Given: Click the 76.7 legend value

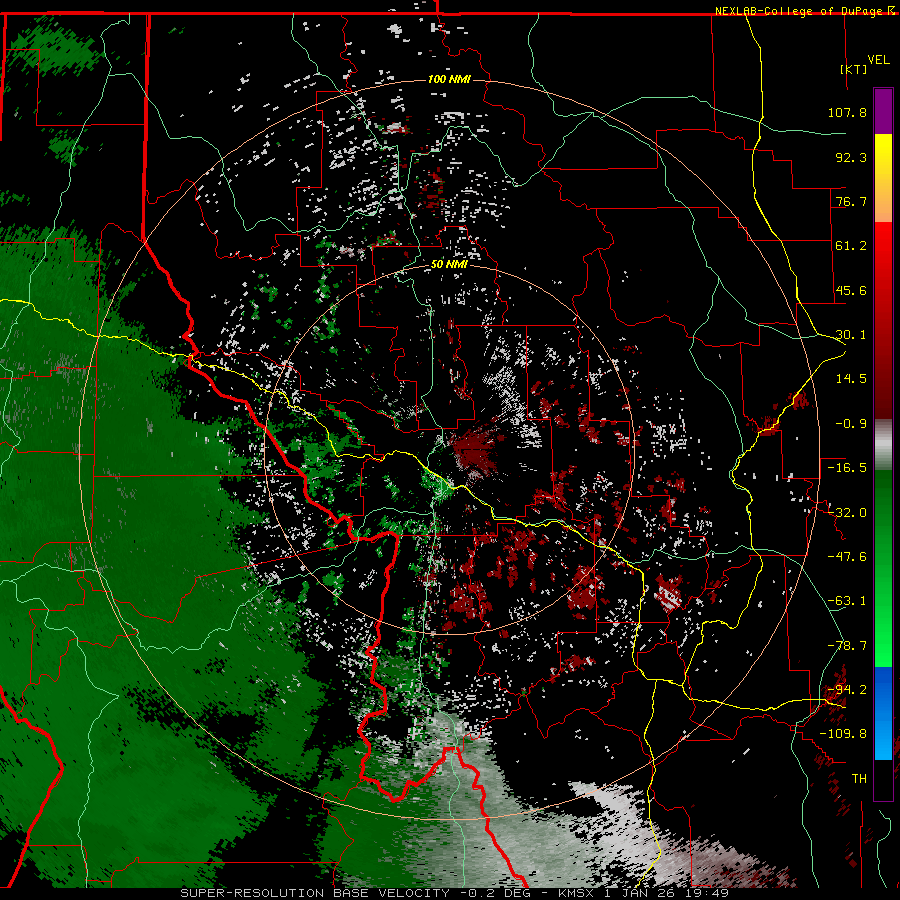Looking at the screenshot, I should (851, 201).
